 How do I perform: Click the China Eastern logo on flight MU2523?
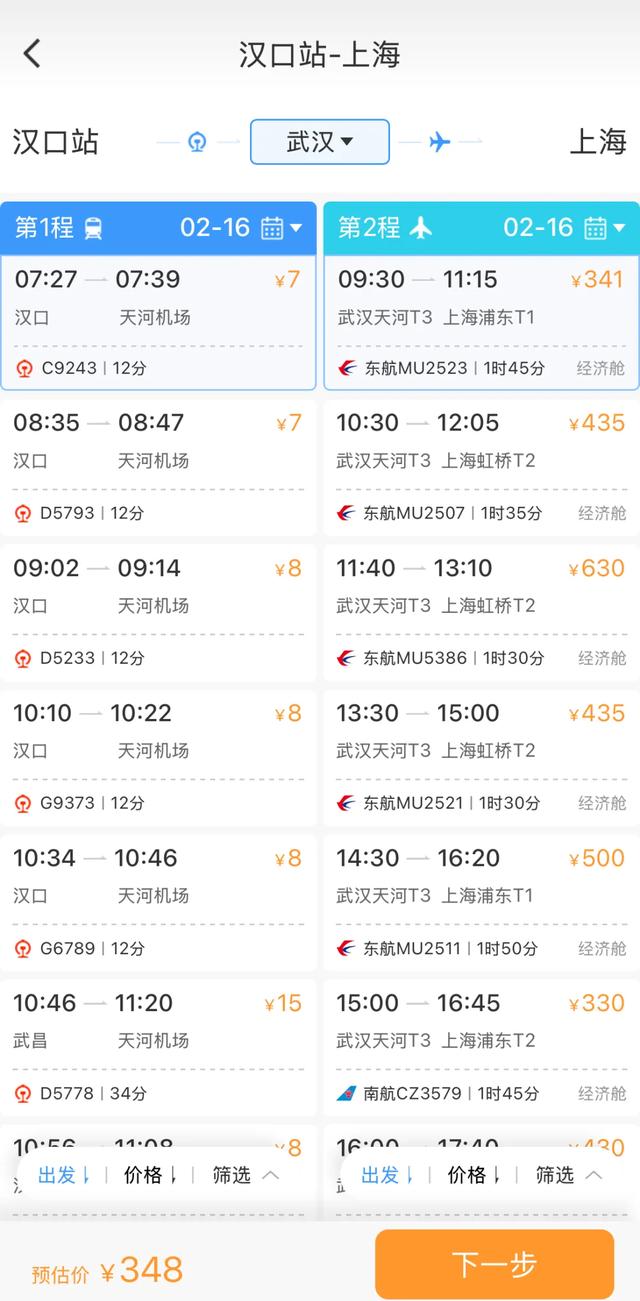click(x=348, y=368)
